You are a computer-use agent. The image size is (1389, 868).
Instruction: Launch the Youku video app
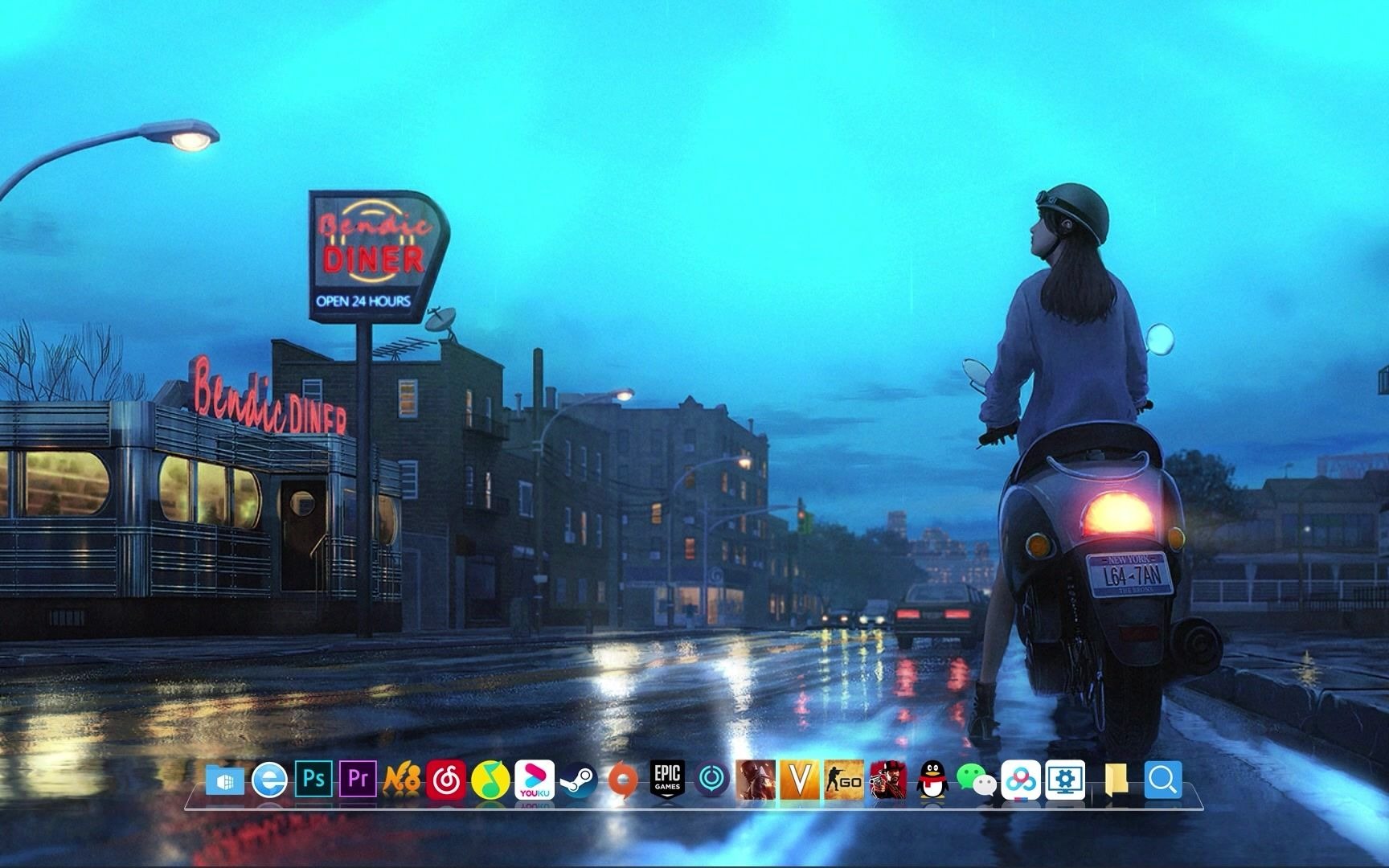tap(535, 780)
